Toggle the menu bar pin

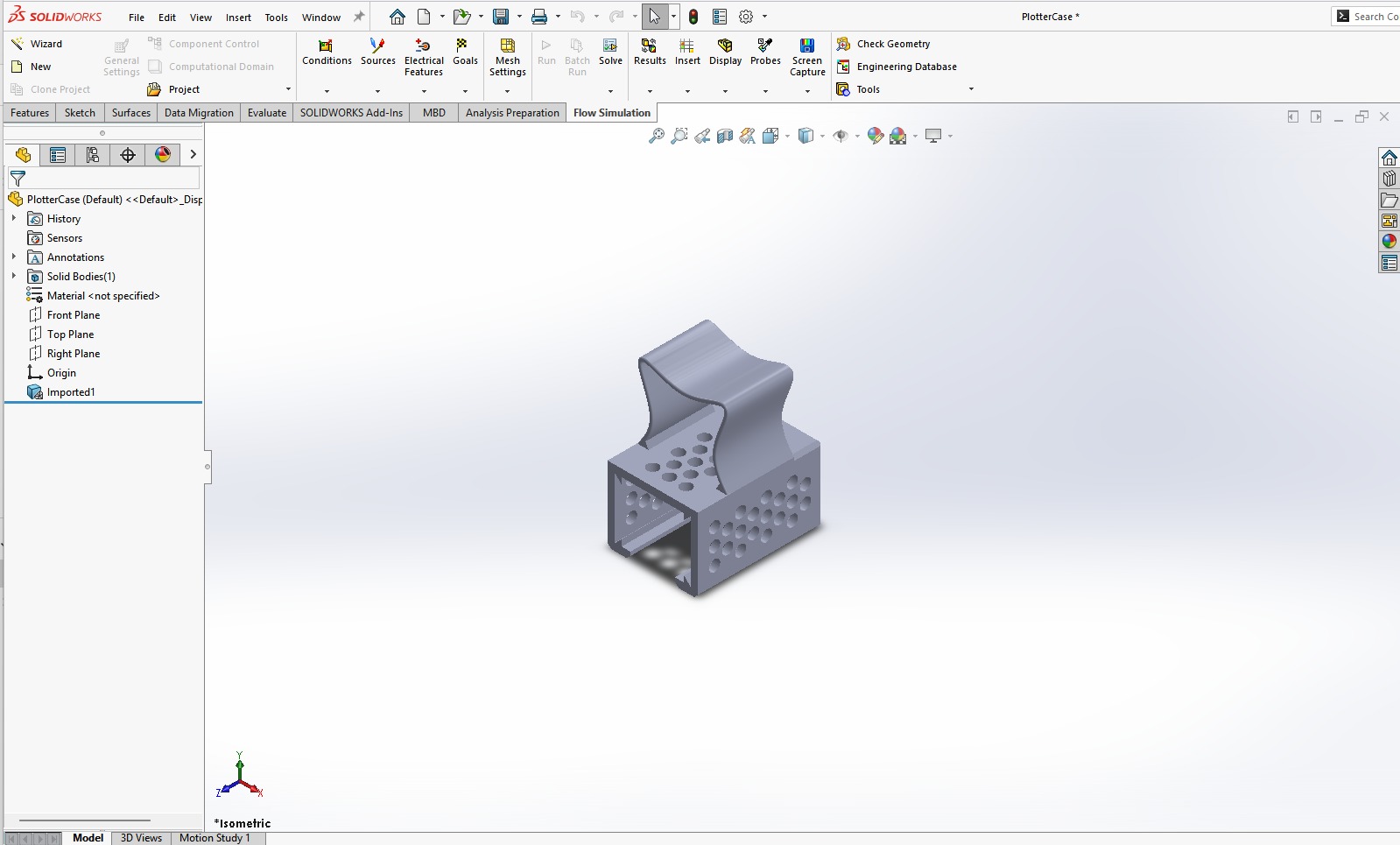coord(358,17)
